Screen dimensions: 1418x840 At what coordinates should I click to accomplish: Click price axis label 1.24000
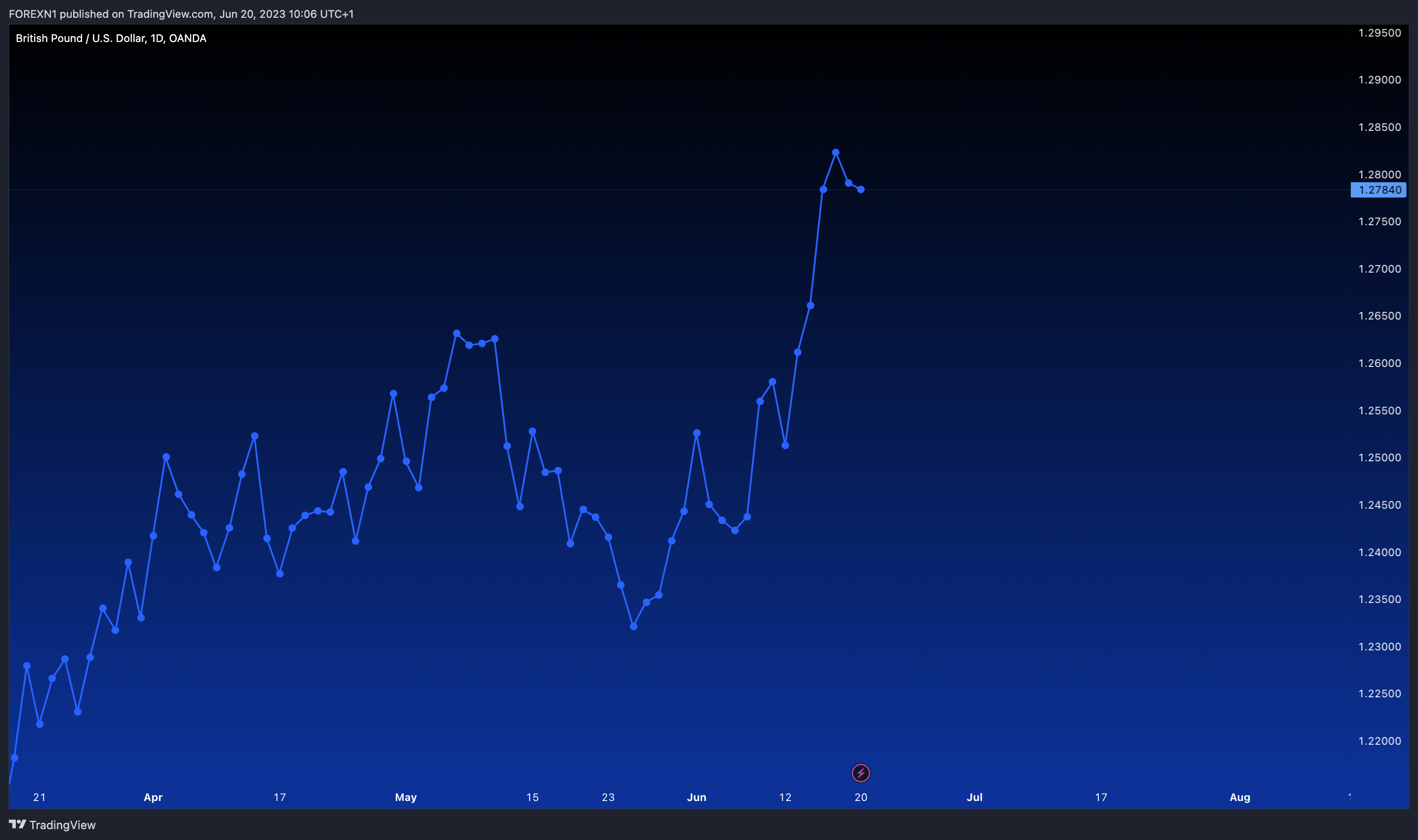click(1379, 552)
